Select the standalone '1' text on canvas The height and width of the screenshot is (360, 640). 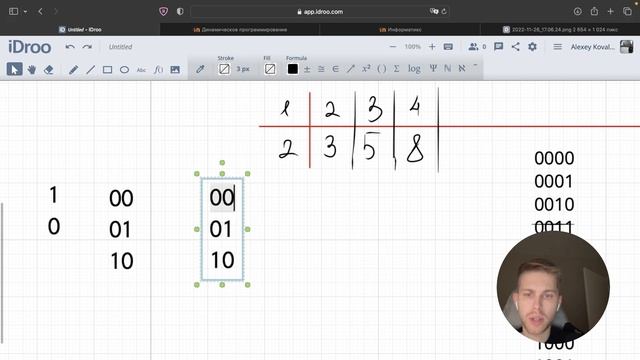[x=53, y=195]
